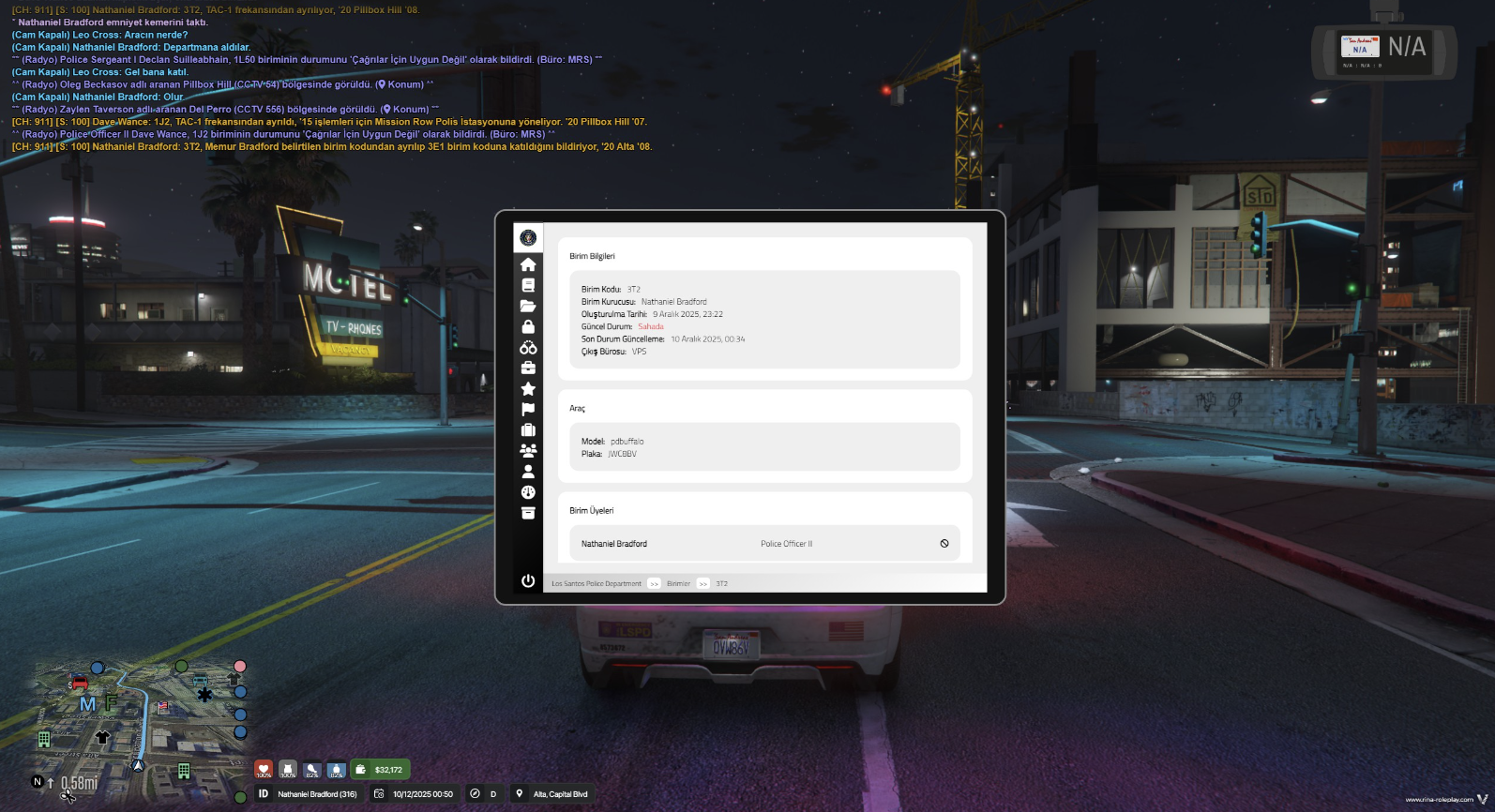Click the LSPD seal logo in the tablet

(528, 238)
